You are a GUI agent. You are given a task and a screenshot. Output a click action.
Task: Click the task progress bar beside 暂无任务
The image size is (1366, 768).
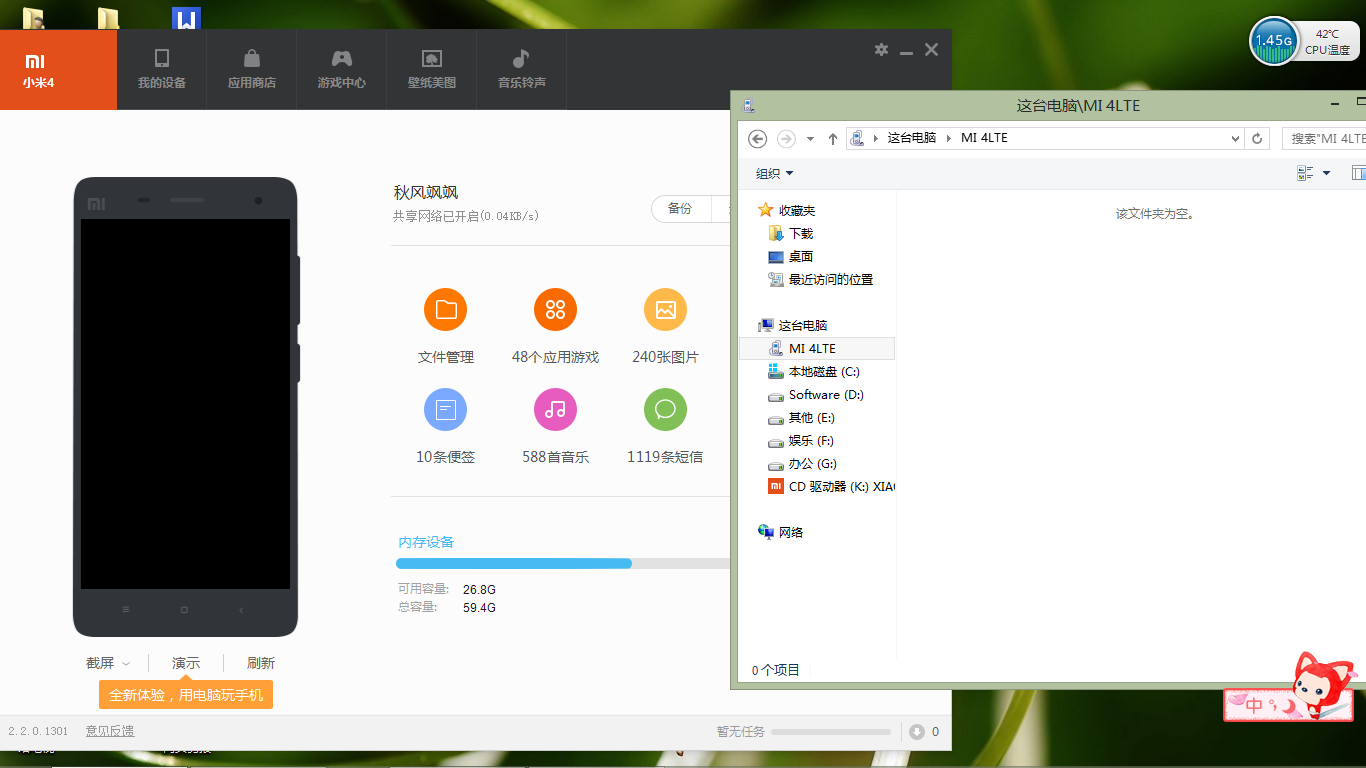[831, 732]
